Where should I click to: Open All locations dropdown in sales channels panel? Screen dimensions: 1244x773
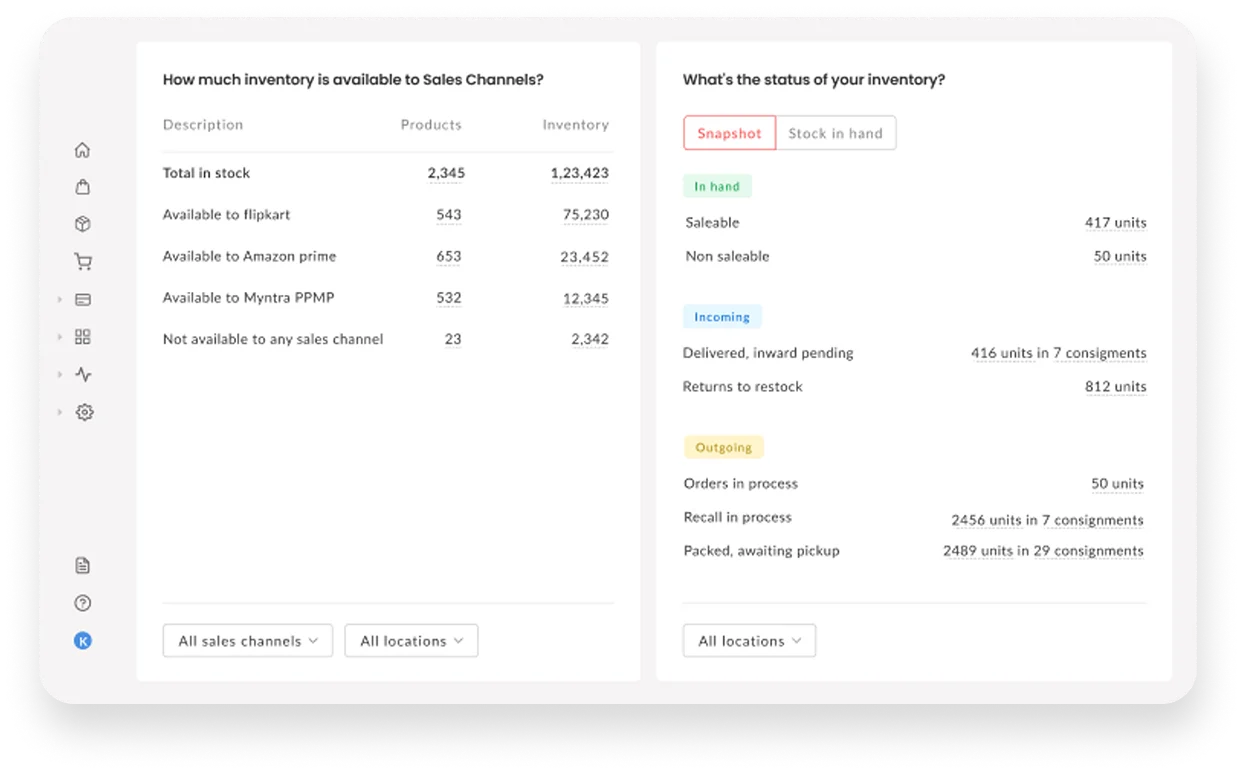(x=411, y=641)
